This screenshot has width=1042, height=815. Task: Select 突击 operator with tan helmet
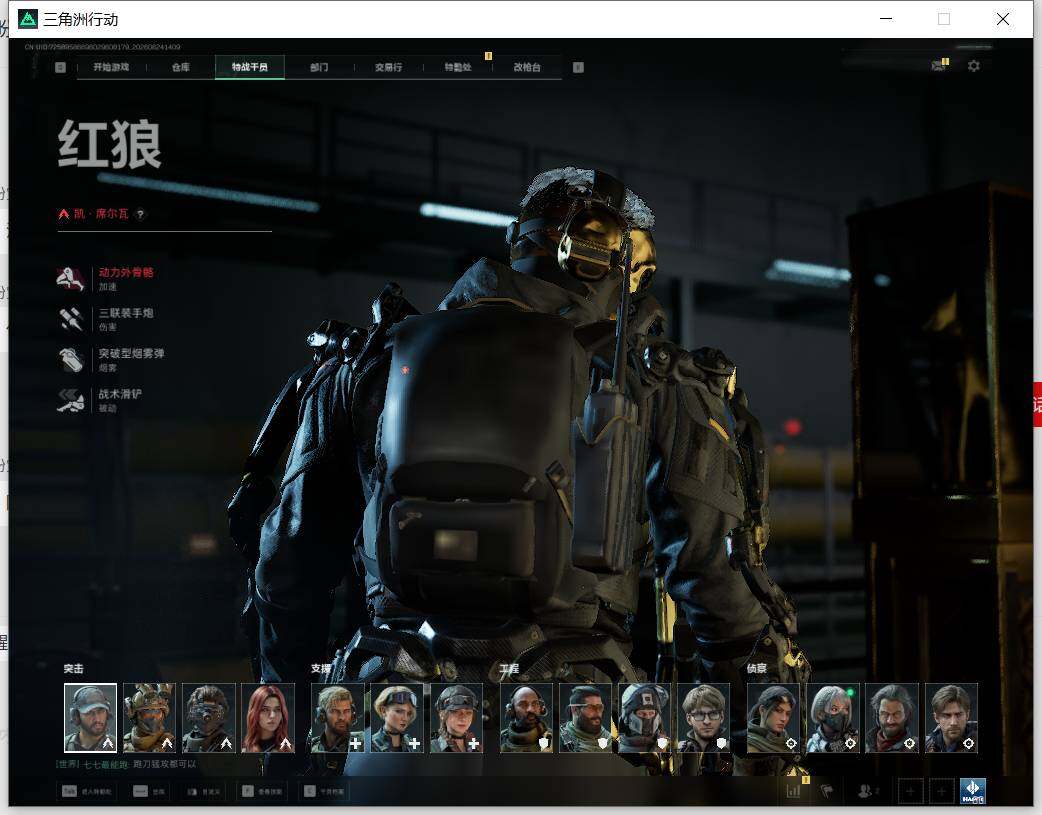point(150,718)
